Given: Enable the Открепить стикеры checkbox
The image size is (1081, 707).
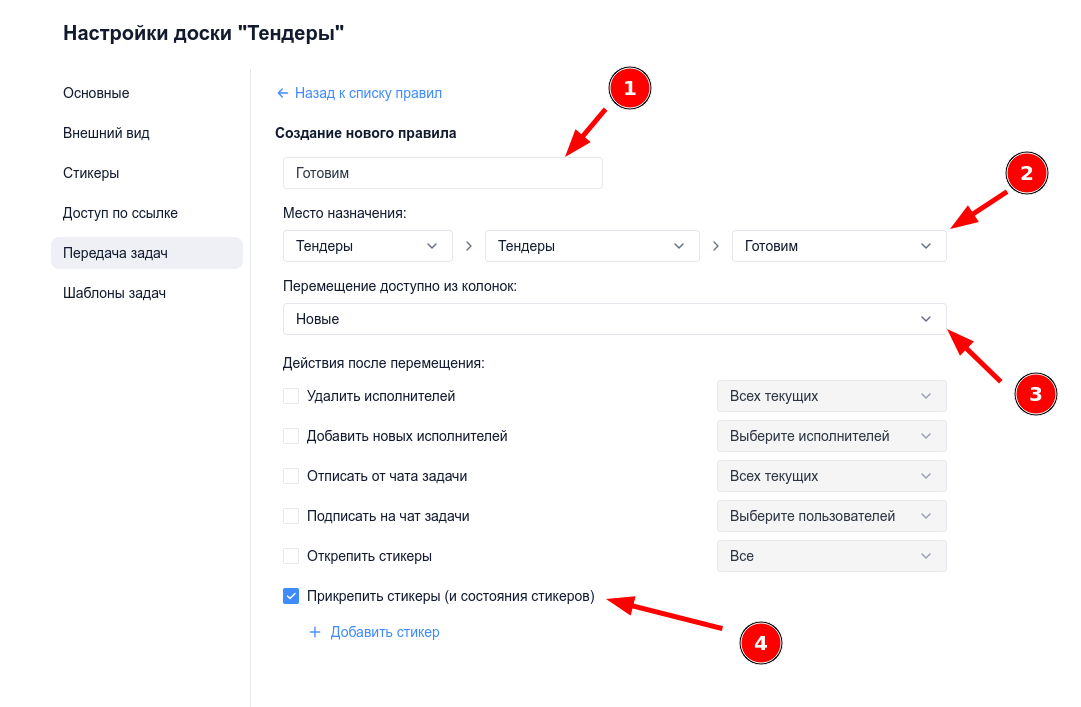Looking at the screenshot, I should click(x=291, y=555).
